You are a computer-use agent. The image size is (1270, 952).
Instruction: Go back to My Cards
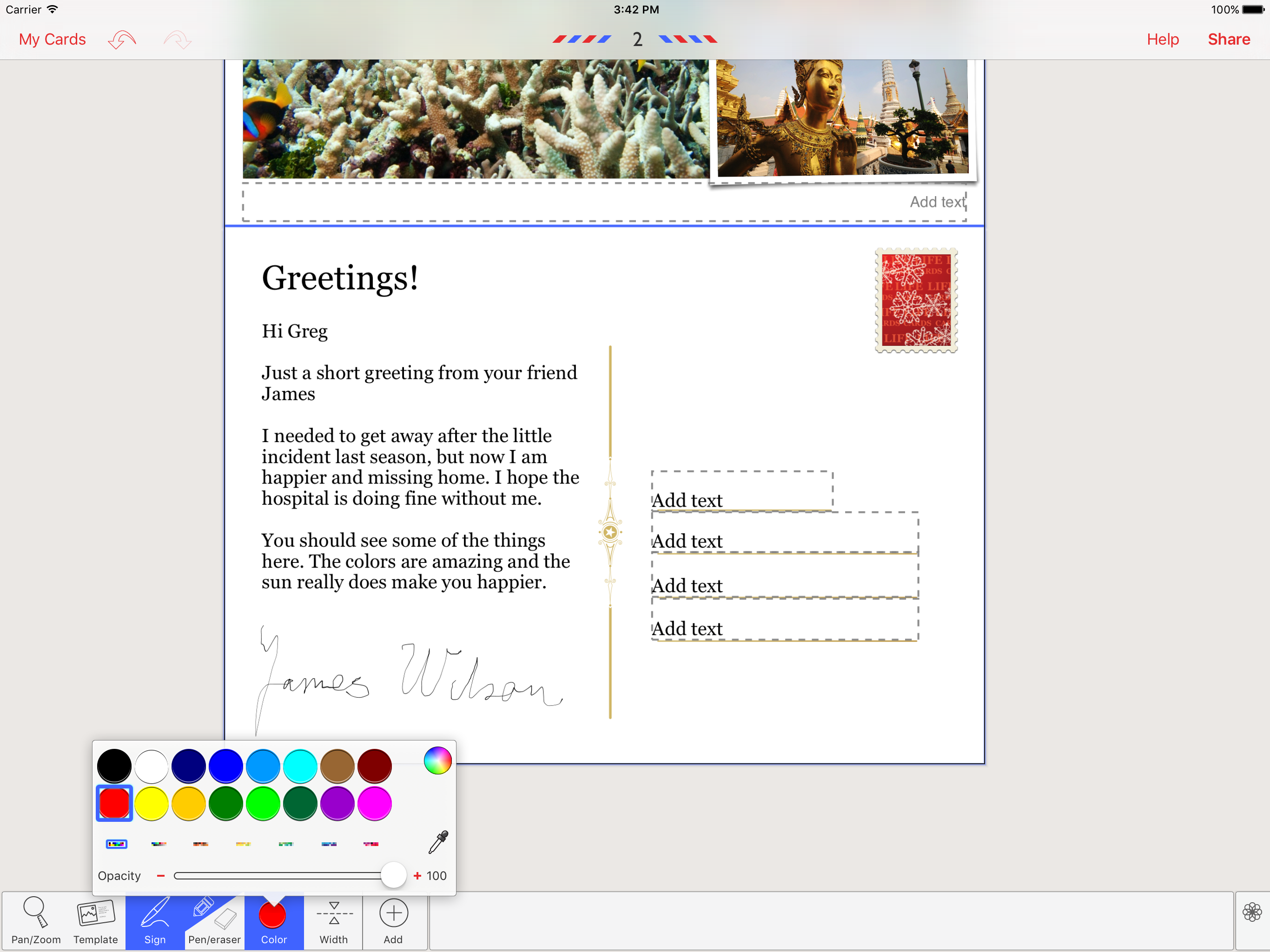point(52,39)
